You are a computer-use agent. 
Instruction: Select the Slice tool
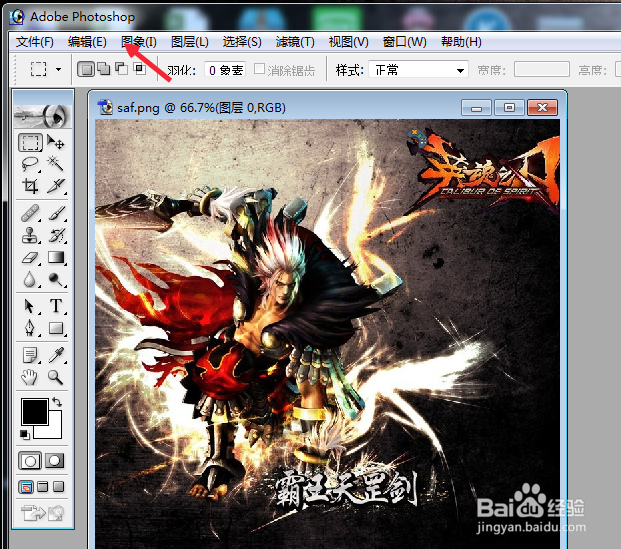point(55,185)
